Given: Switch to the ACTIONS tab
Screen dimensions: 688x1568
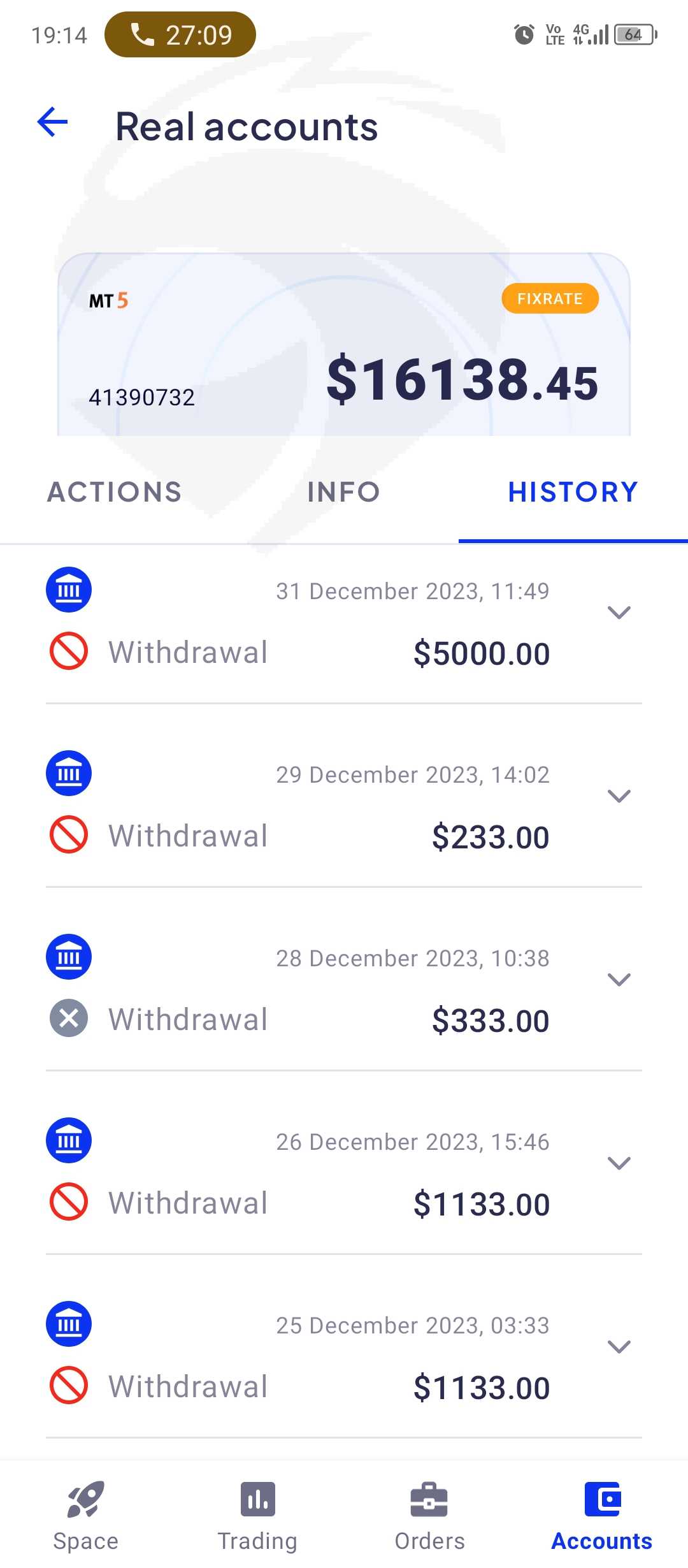Looking at the screenshot, I should (x=115, y=492).
